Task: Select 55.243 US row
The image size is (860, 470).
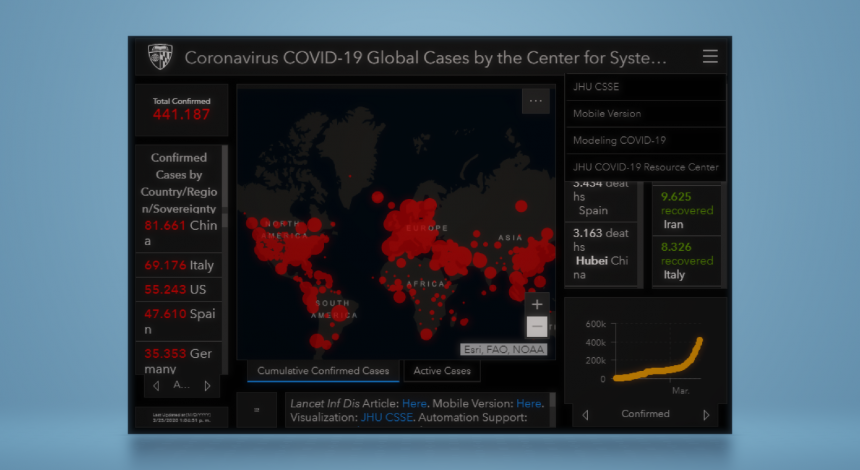Action: (x=179, y=289)
